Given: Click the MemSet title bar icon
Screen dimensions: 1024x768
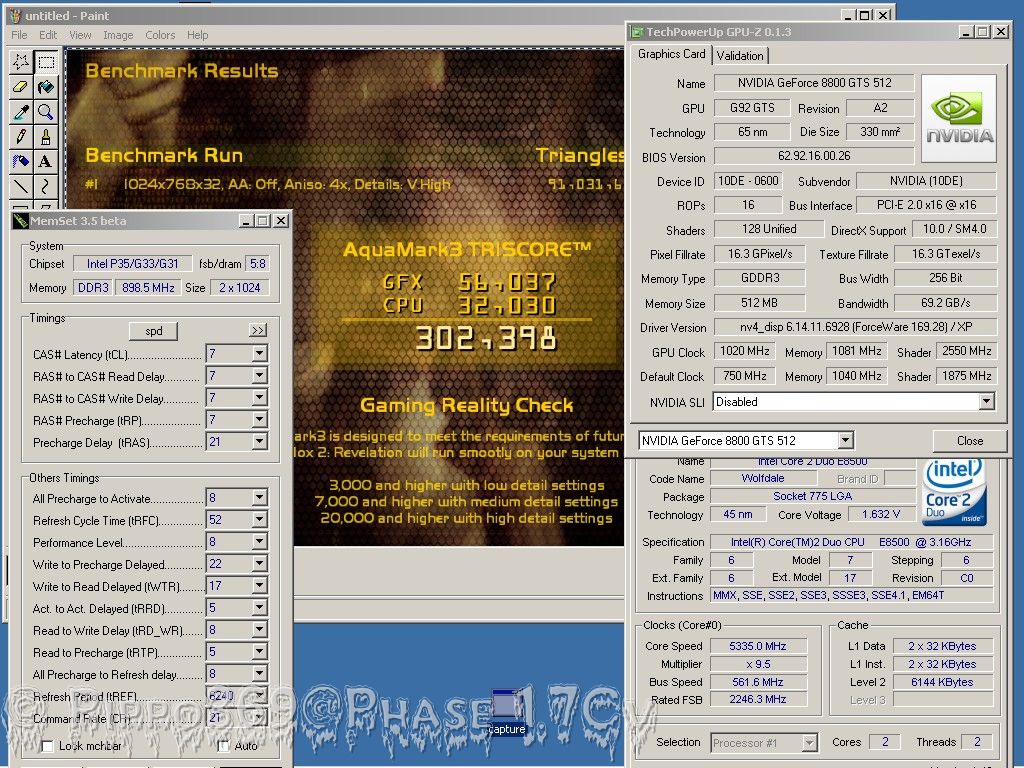Looking at the screenshot, I should (x=20, y=221).
